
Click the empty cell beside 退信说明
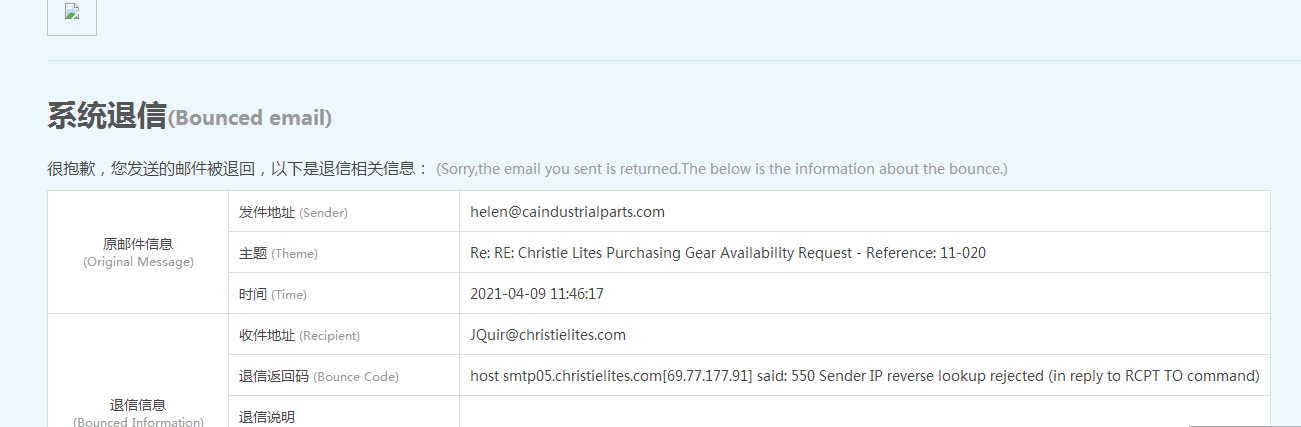tap(864, 412)
